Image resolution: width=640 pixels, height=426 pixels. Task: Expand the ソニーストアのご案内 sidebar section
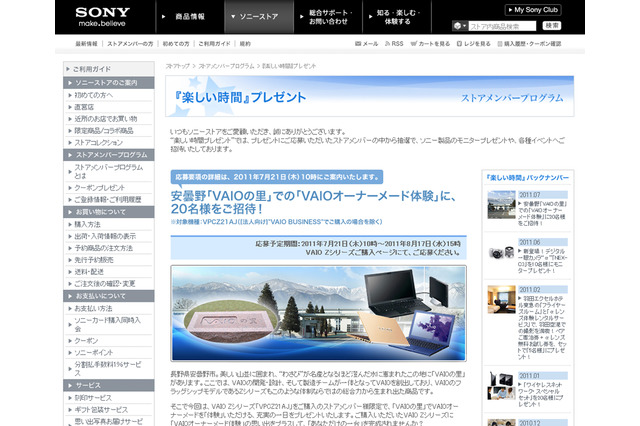[109, 83]
